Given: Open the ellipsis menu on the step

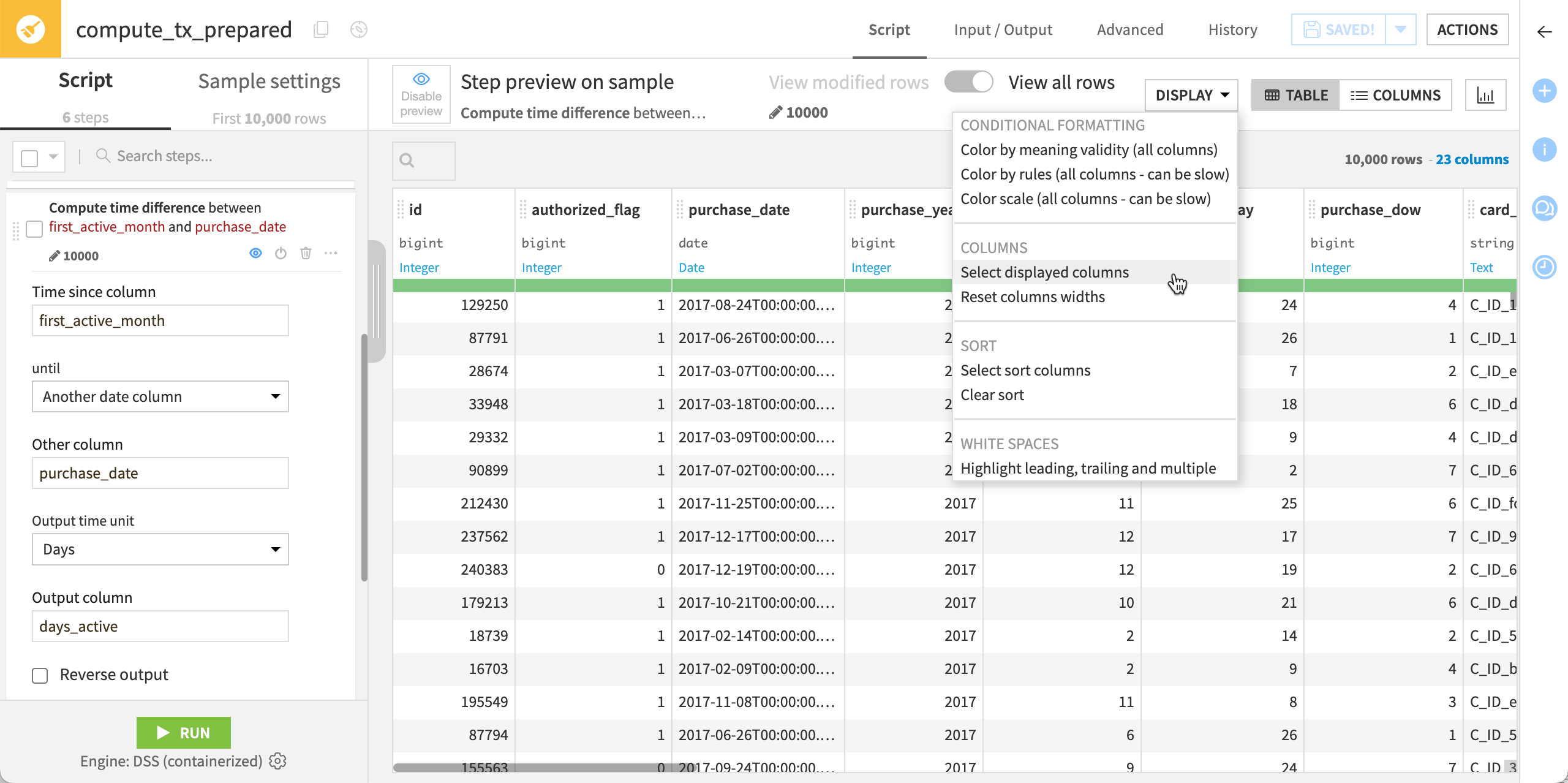Looking at the screenshot, I should click(x=331, y=252).
